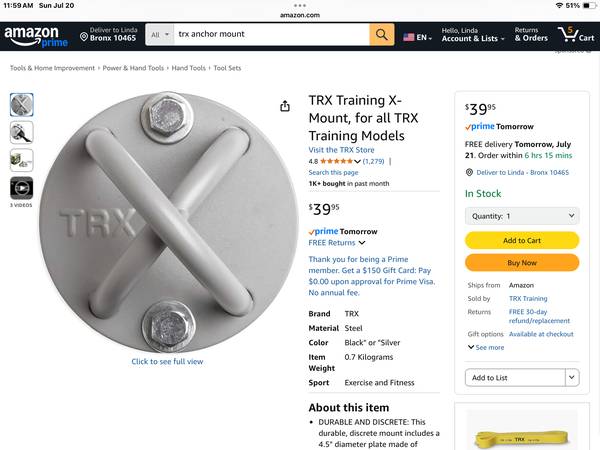Open the Quantity dropdown
The height and width of the screenshot is (450, 600).
pos(522,216)
